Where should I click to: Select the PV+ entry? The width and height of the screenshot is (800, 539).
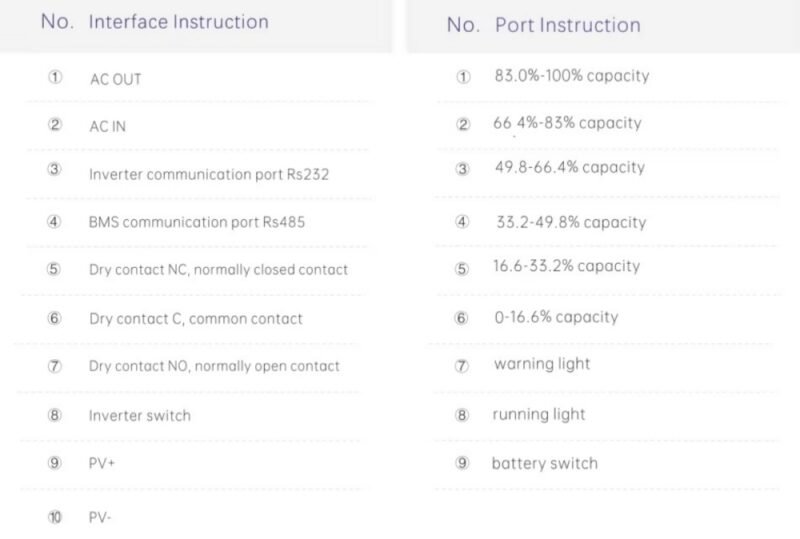click(103, 464)
